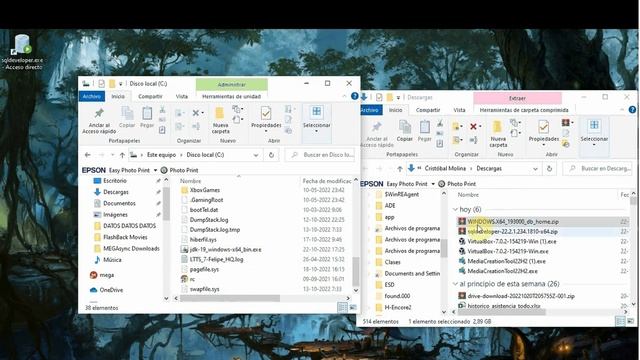Collapse the hoy (6) group

pos(455,209)
